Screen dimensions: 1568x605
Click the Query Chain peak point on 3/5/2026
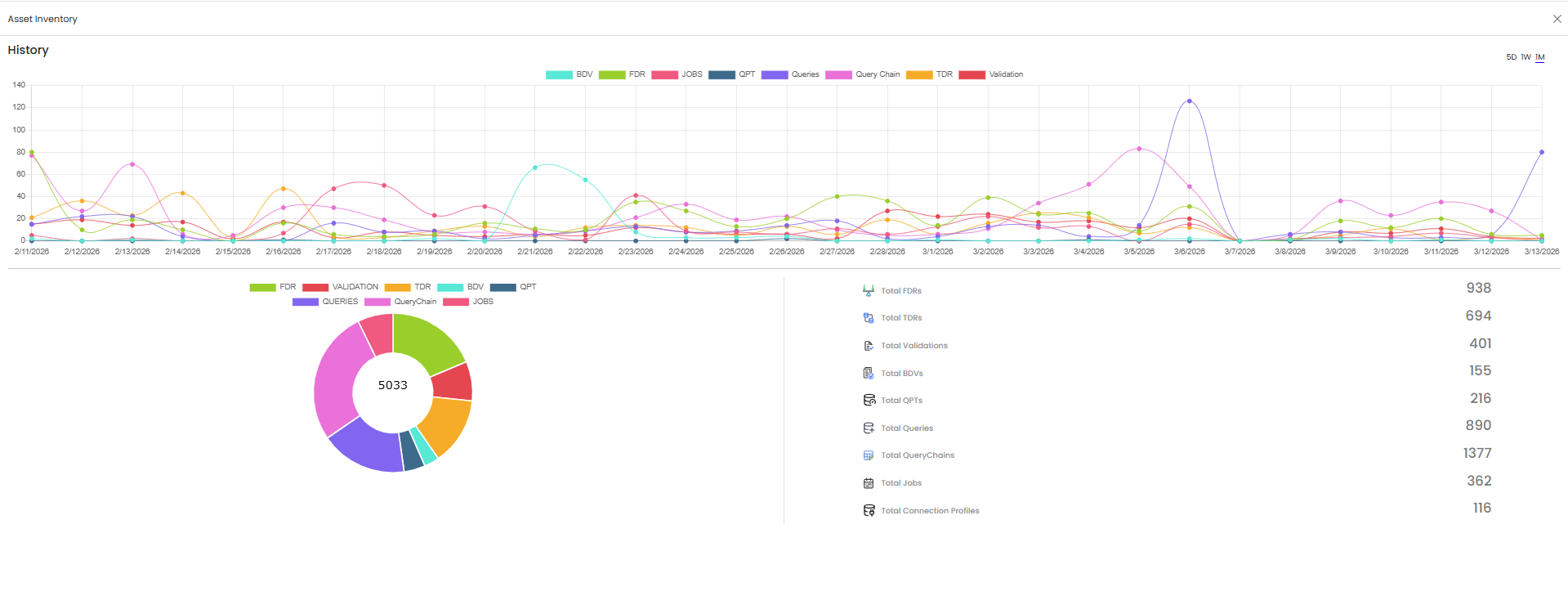tap(1139, 149)
